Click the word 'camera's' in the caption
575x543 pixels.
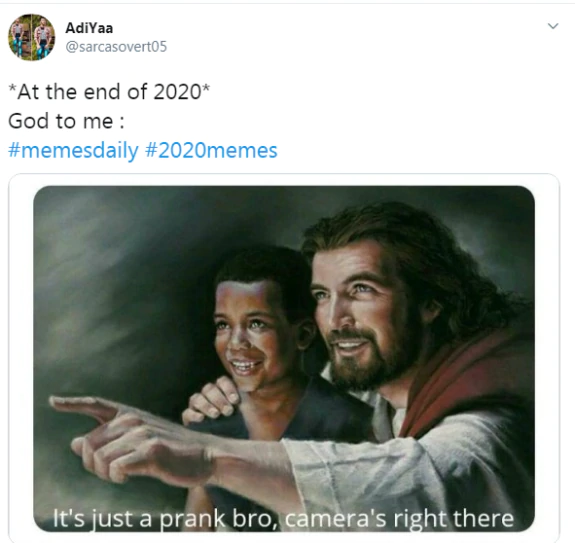pyautogui.click(x=336, y=519)
